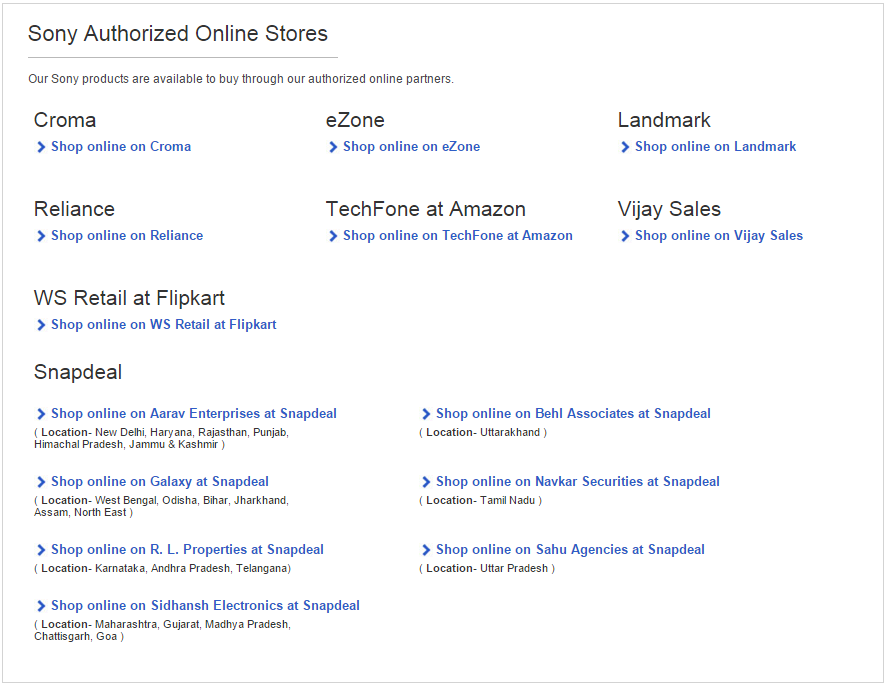Click the arrow icon beside Navkar Securities link

pyautogui.click(x=426, y=482)
